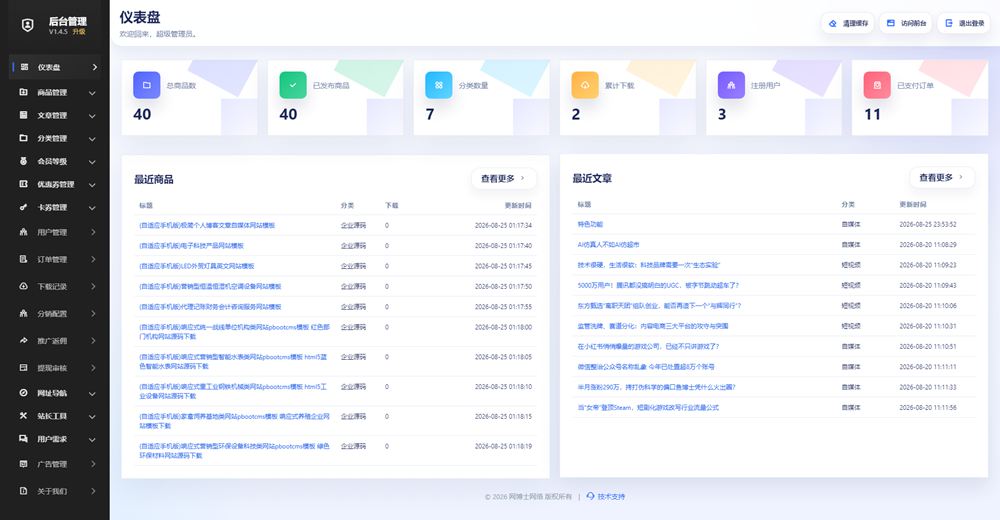The width and height of the screenshot is (1000, 520).
Task: Click the 站长工具 wrench icon
Action: (24, 415)
